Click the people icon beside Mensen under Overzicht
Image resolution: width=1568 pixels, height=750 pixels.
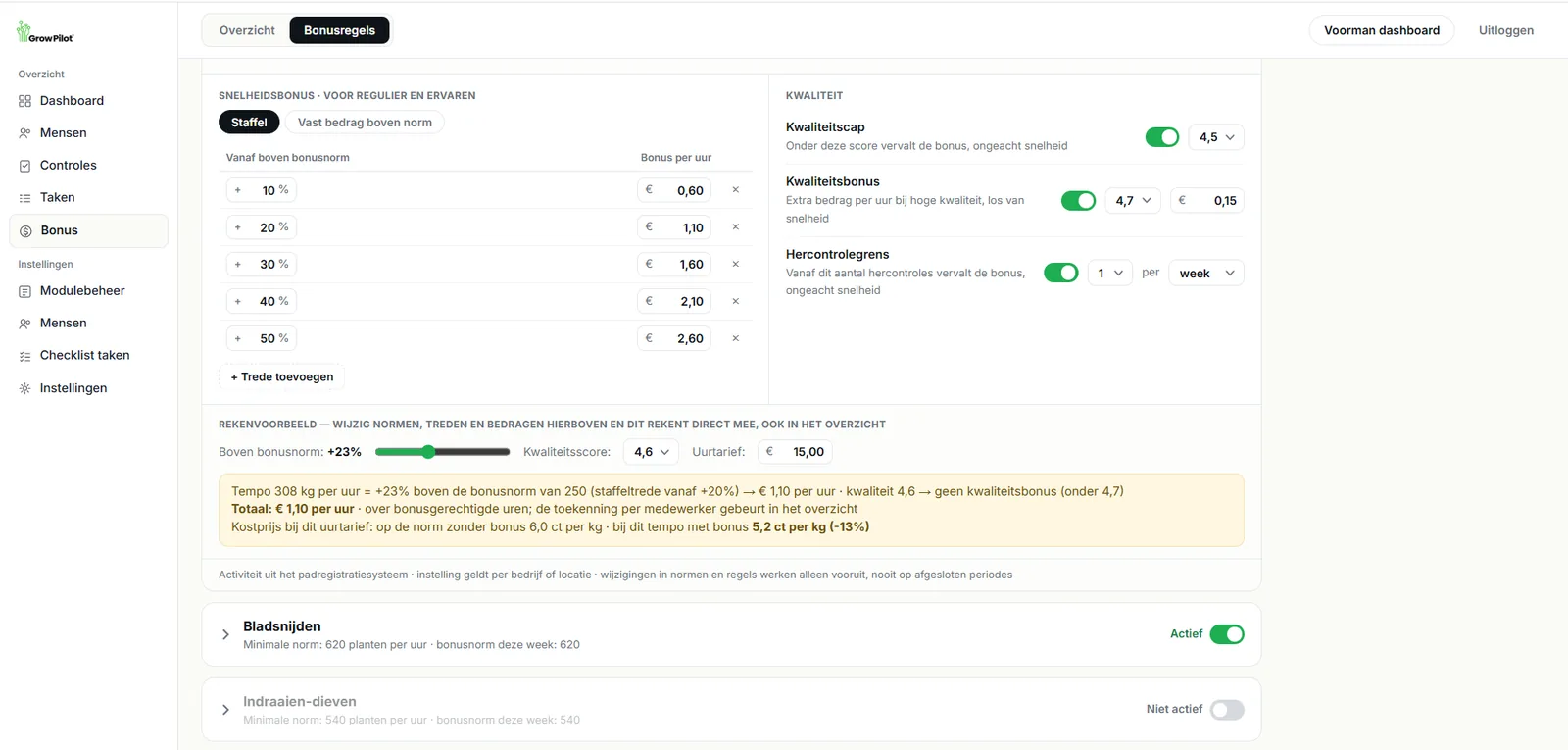(24, 133)
